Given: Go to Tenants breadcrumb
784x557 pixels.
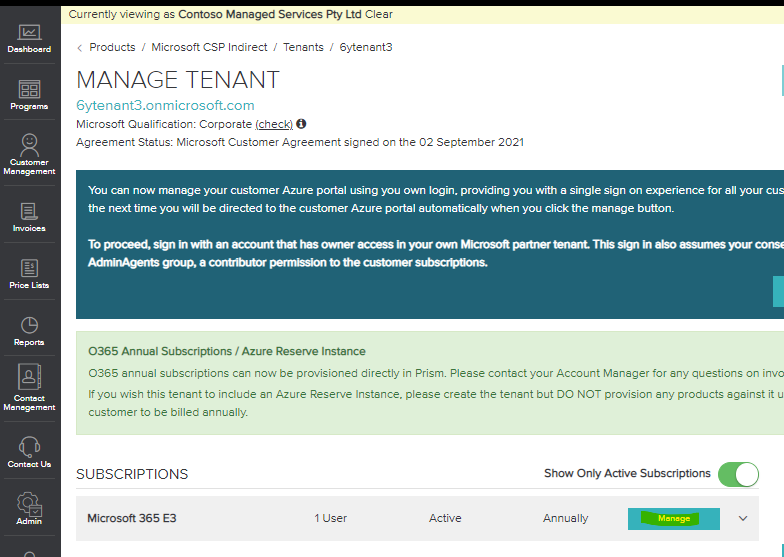Looking at the screenshot, I should (x=303, y=47).
